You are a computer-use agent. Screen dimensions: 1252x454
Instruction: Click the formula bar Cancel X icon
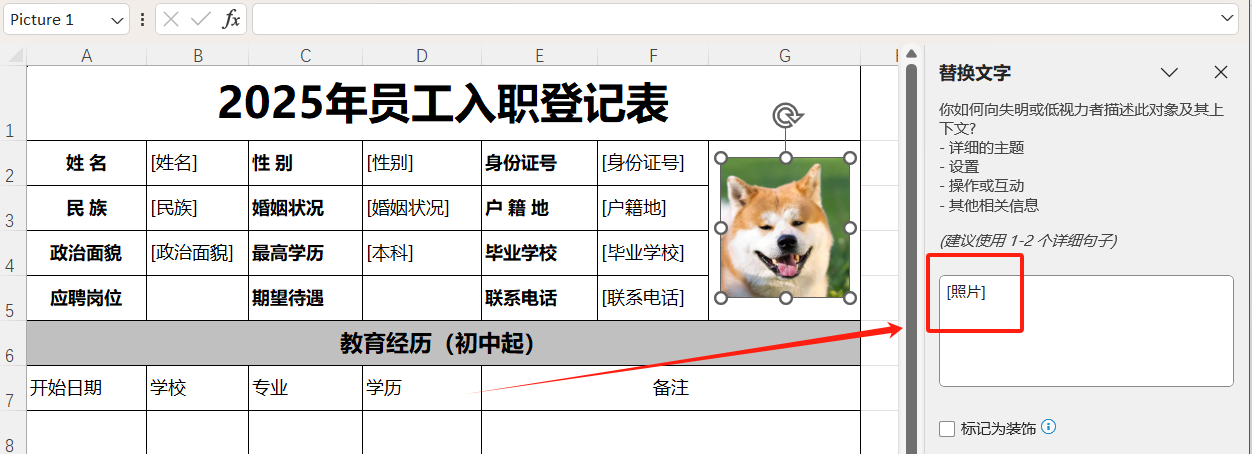coord(171,19)
